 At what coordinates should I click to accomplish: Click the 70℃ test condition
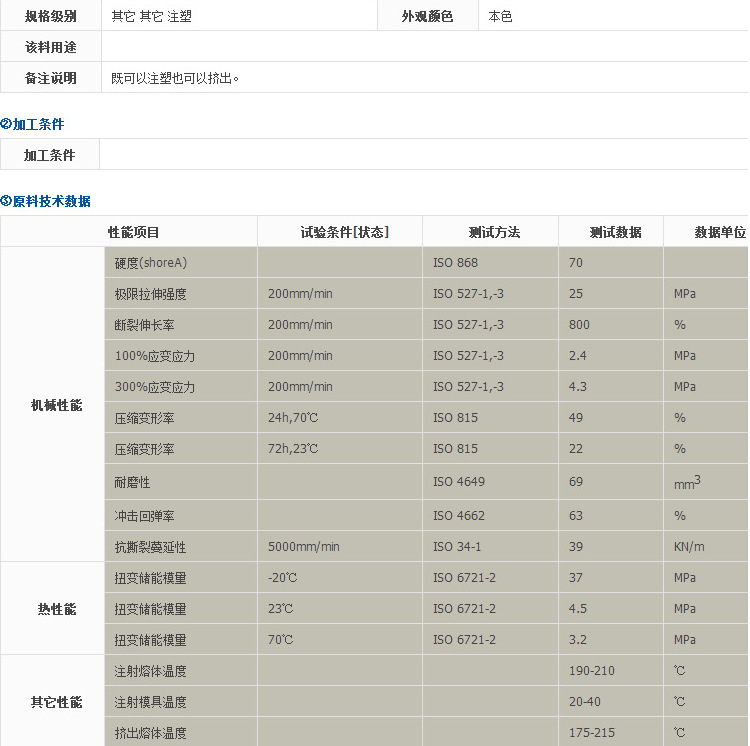280,640
